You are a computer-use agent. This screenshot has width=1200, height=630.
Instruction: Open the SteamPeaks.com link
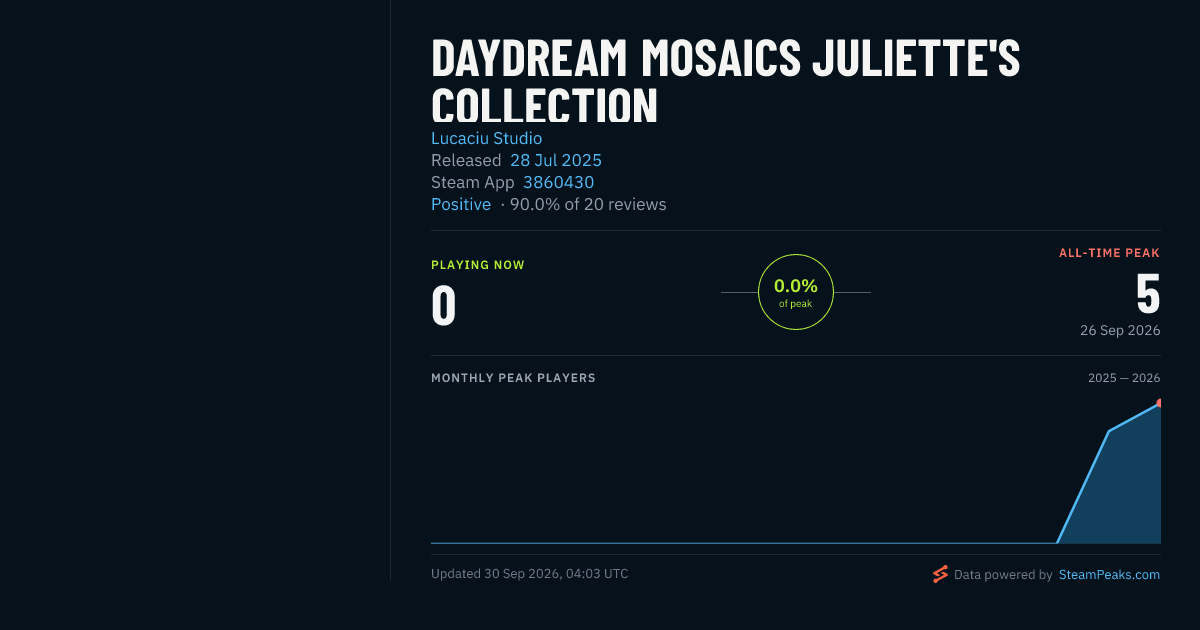[x=1109, y=575]
